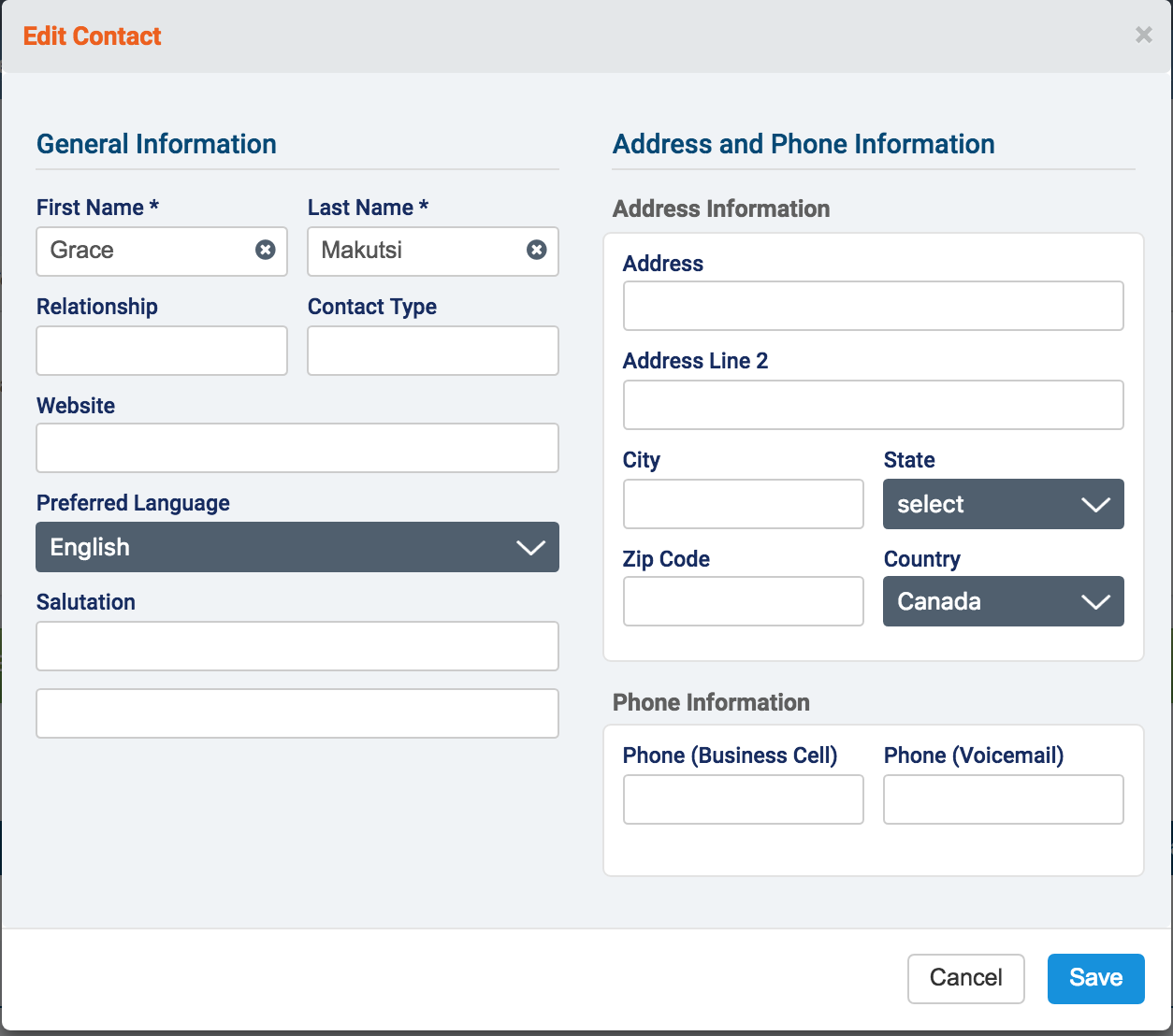Click the unlabeled field below Salutation
Screen dimensions: 1173x1036
[x=297, y=713]
